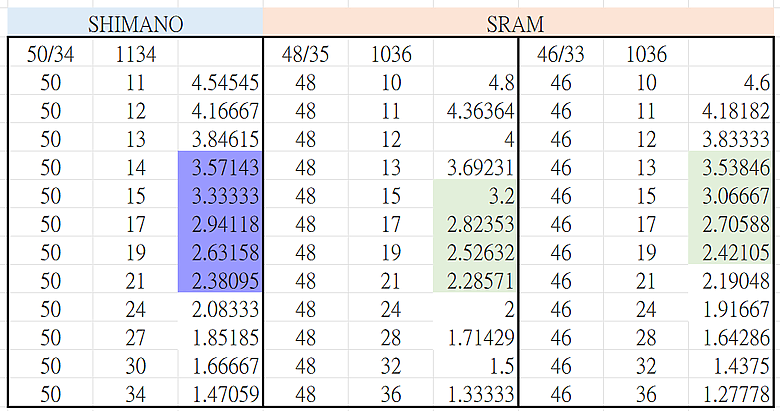Pick the green cell 2.52632
This screenshot has width=780, height=411.
click(476, 252)
